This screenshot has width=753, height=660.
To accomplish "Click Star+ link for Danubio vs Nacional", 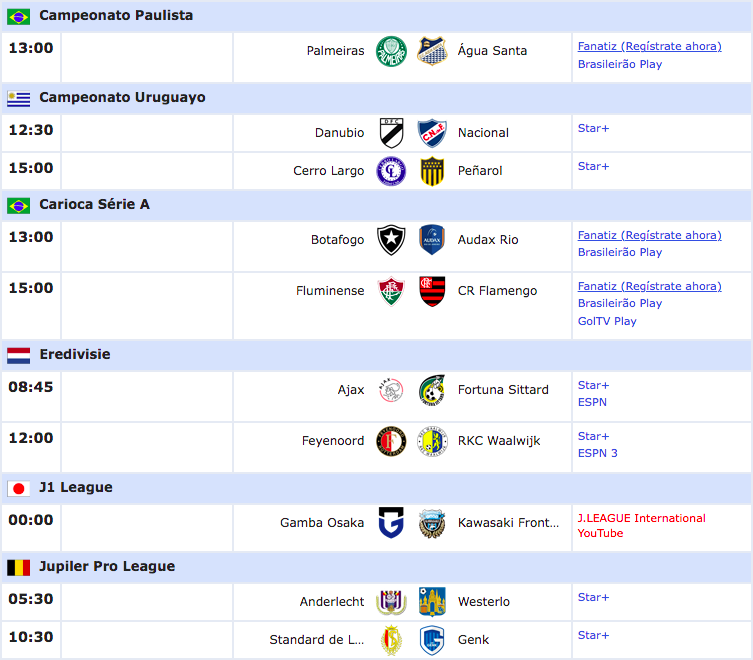I will [593, 128].
